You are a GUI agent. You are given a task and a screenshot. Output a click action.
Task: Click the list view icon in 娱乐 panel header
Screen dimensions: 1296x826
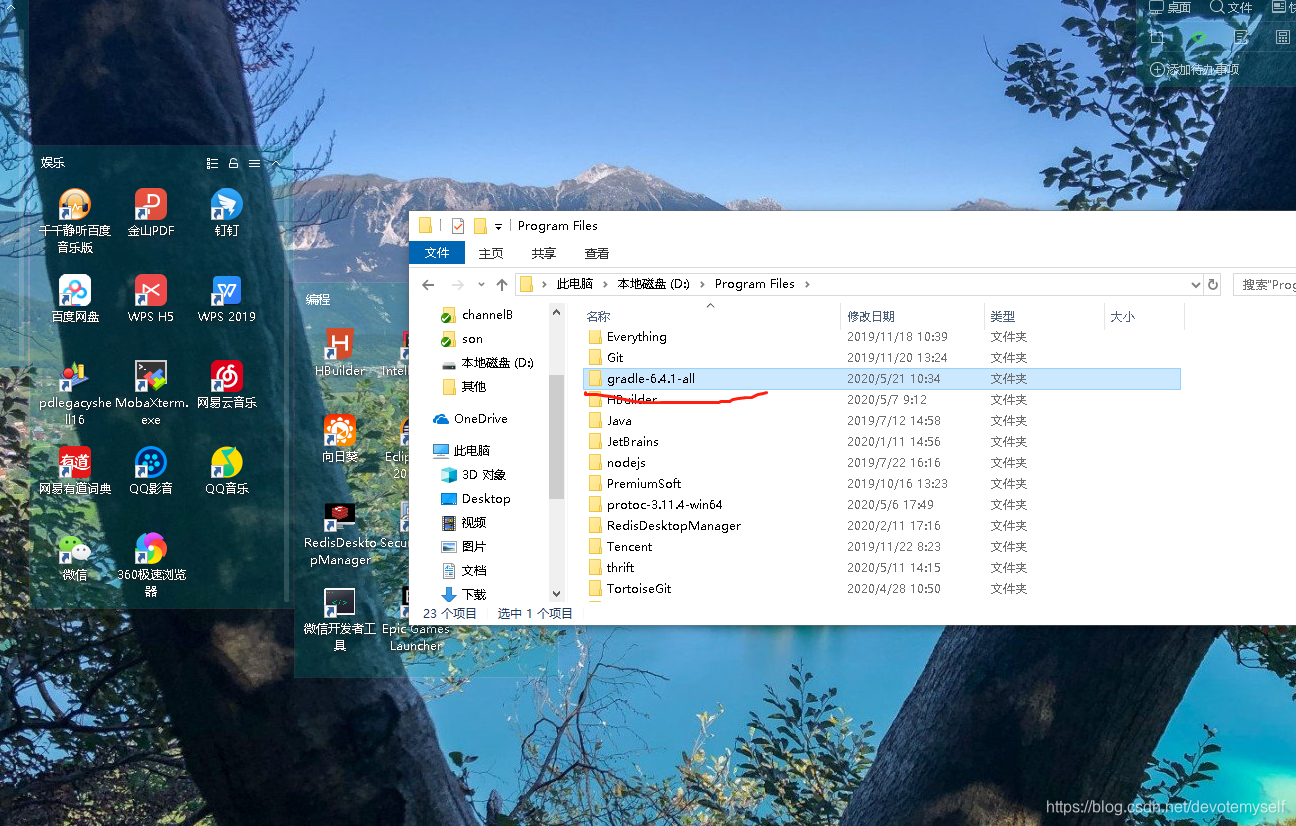coord(212,163)
